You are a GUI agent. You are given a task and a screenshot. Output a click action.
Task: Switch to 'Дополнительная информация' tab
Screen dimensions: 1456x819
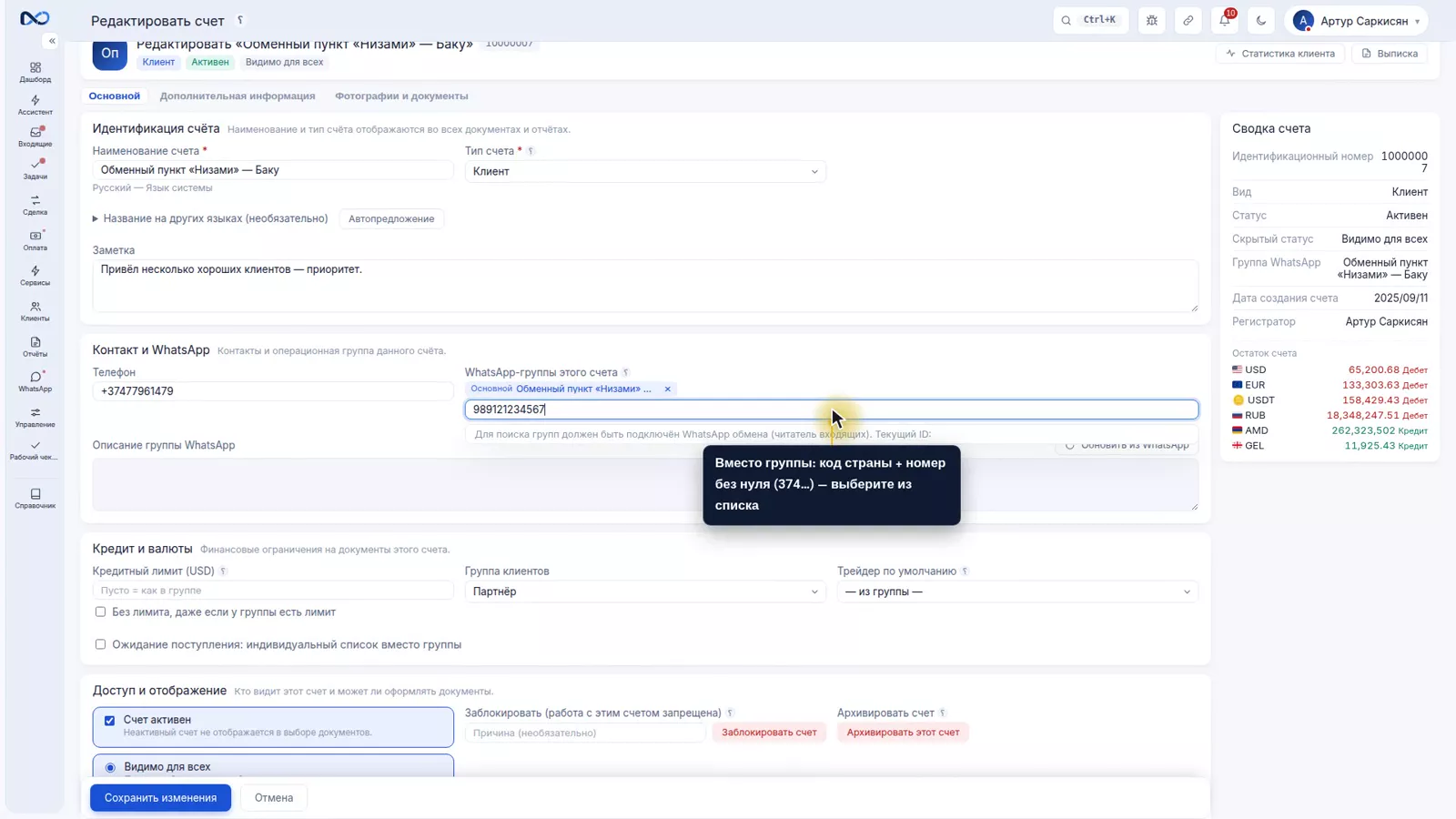tap(238, 96)
